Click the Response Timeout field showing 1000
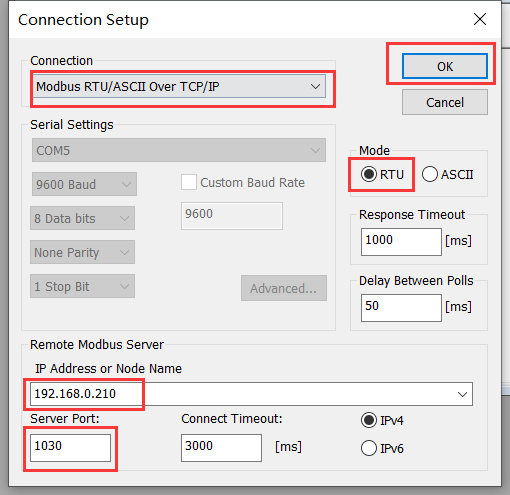 [401, 242]
